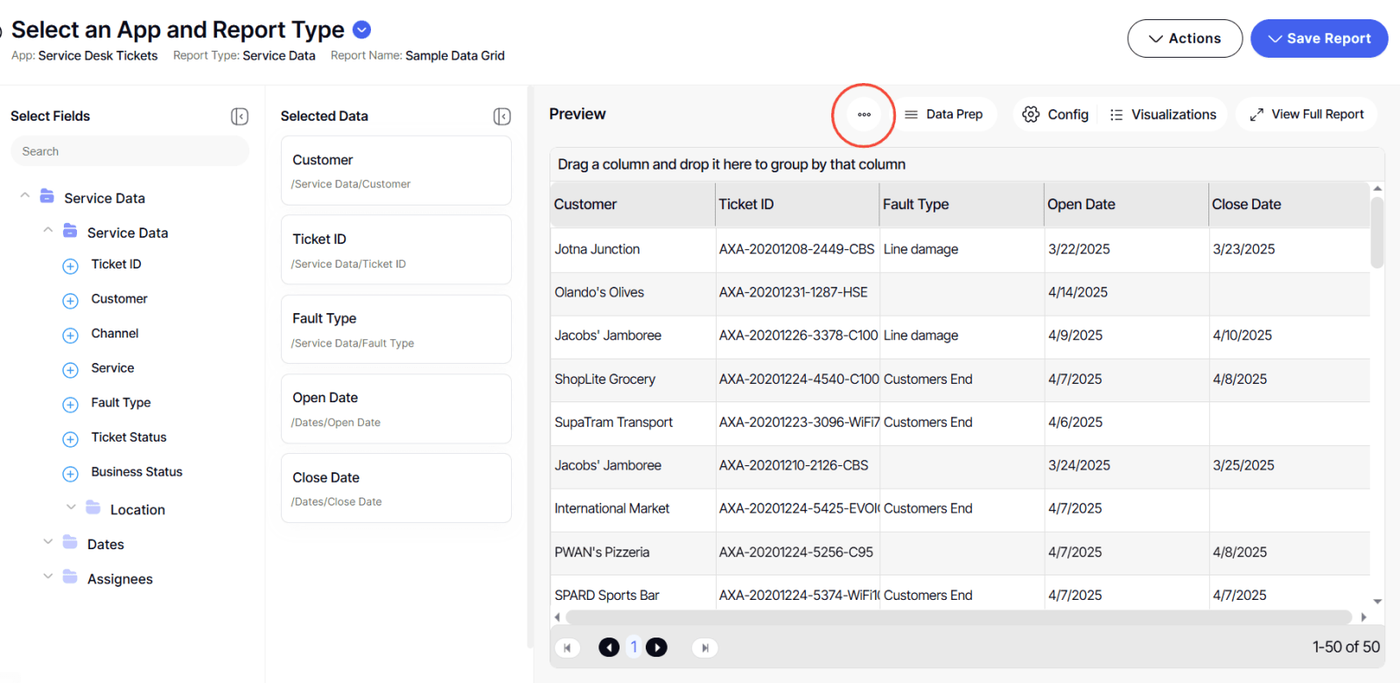Open the three-dots more options menu

864,114
